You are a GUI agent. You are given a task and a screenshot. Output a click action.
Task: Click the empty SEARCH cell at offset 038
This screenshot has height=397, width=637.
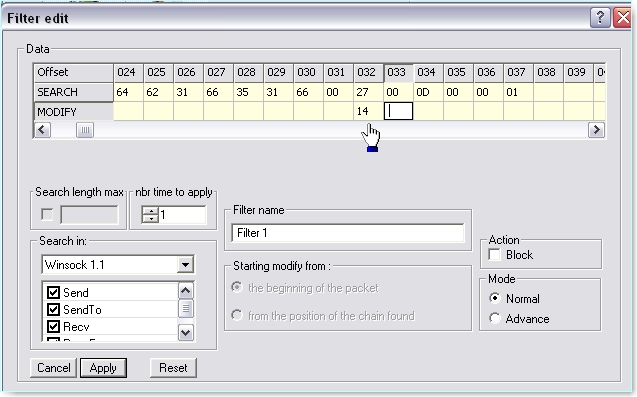click(x=548, y=92)
